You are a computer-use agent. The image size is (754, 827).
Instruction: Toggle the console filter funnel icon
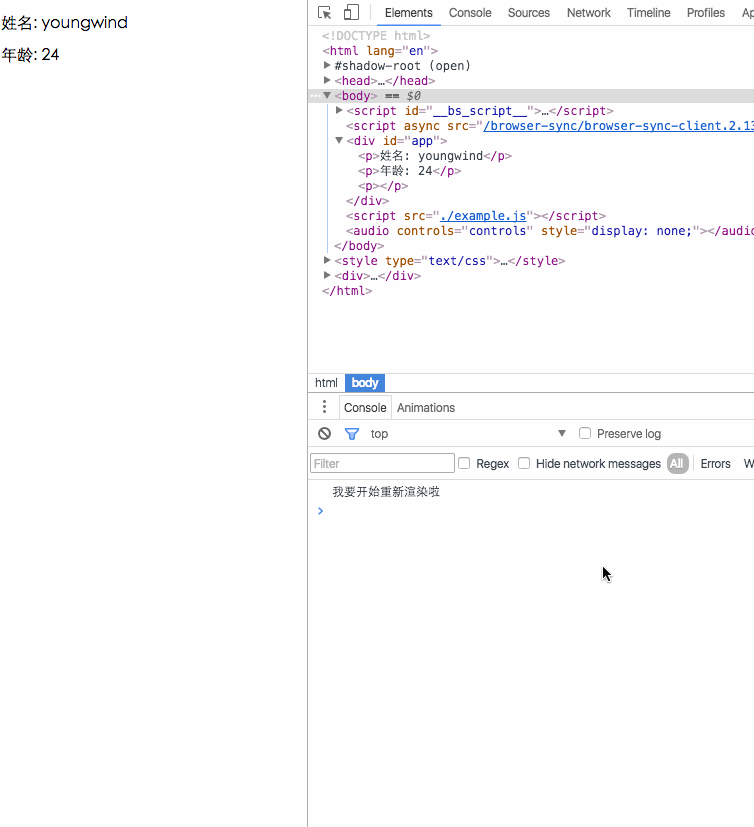coord(352,434)
